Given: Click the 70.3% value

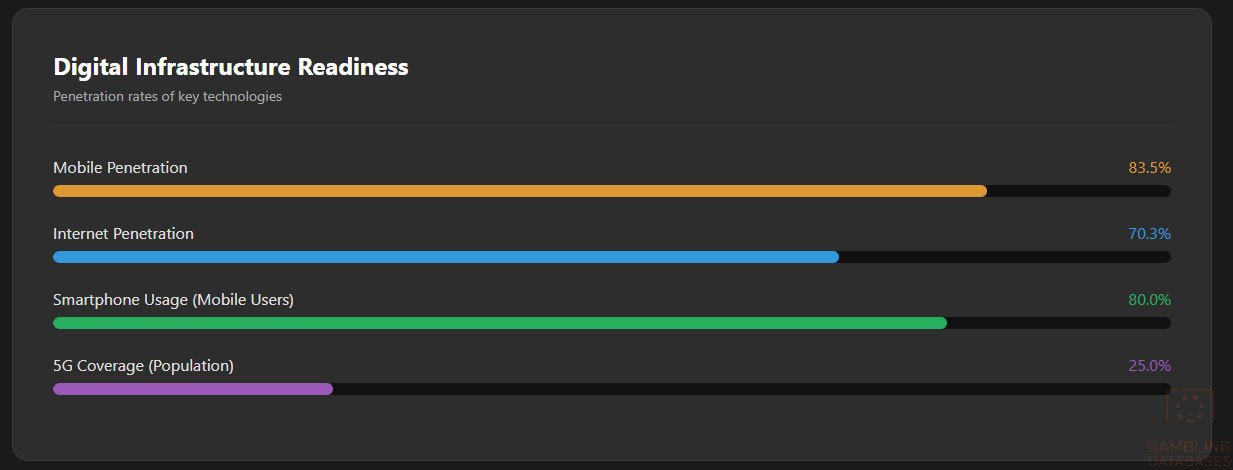Looking at the screenshot, I should click(1149, 234).
